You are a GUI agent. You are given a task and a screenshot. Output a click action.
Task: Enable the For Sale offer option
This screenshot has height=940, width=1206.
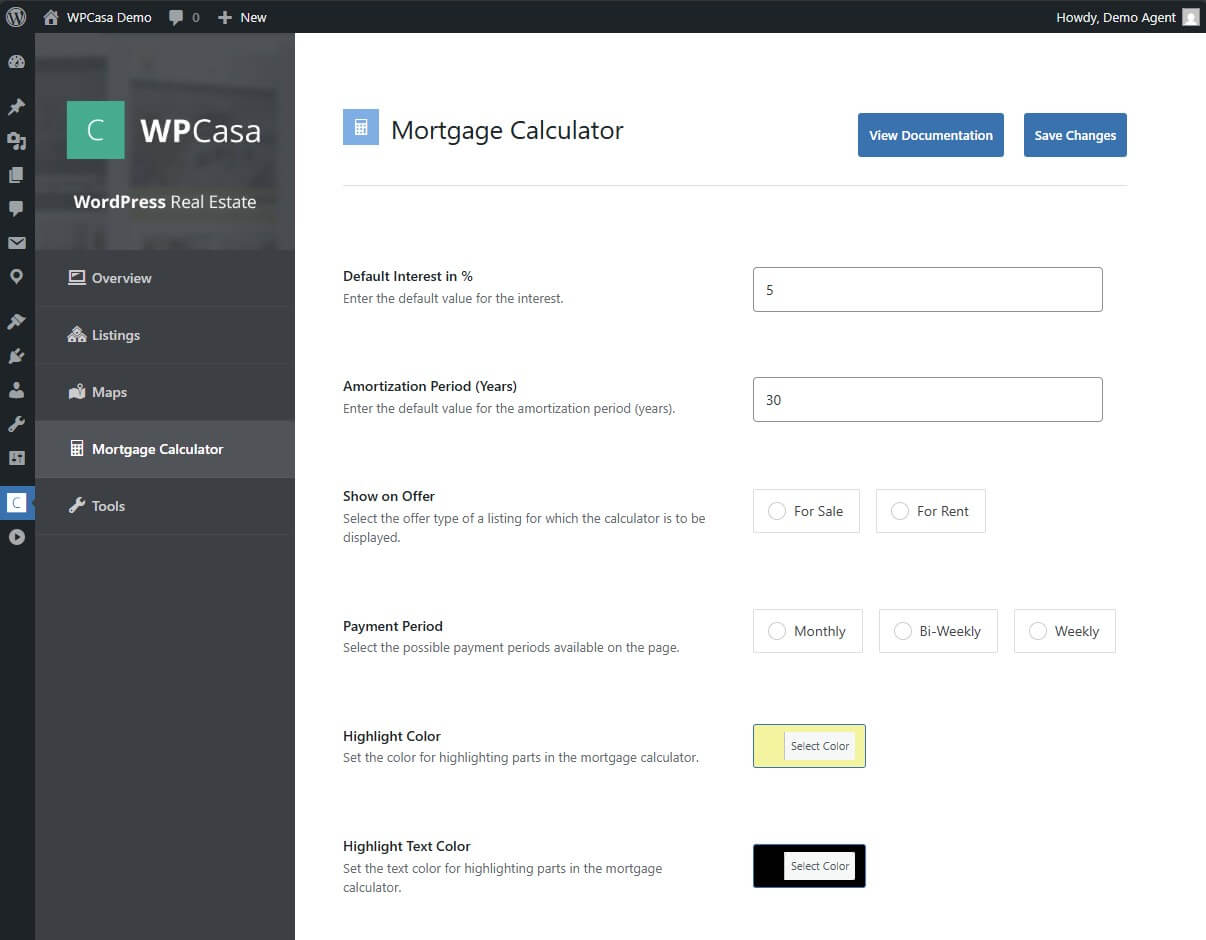tap(806, 511)
